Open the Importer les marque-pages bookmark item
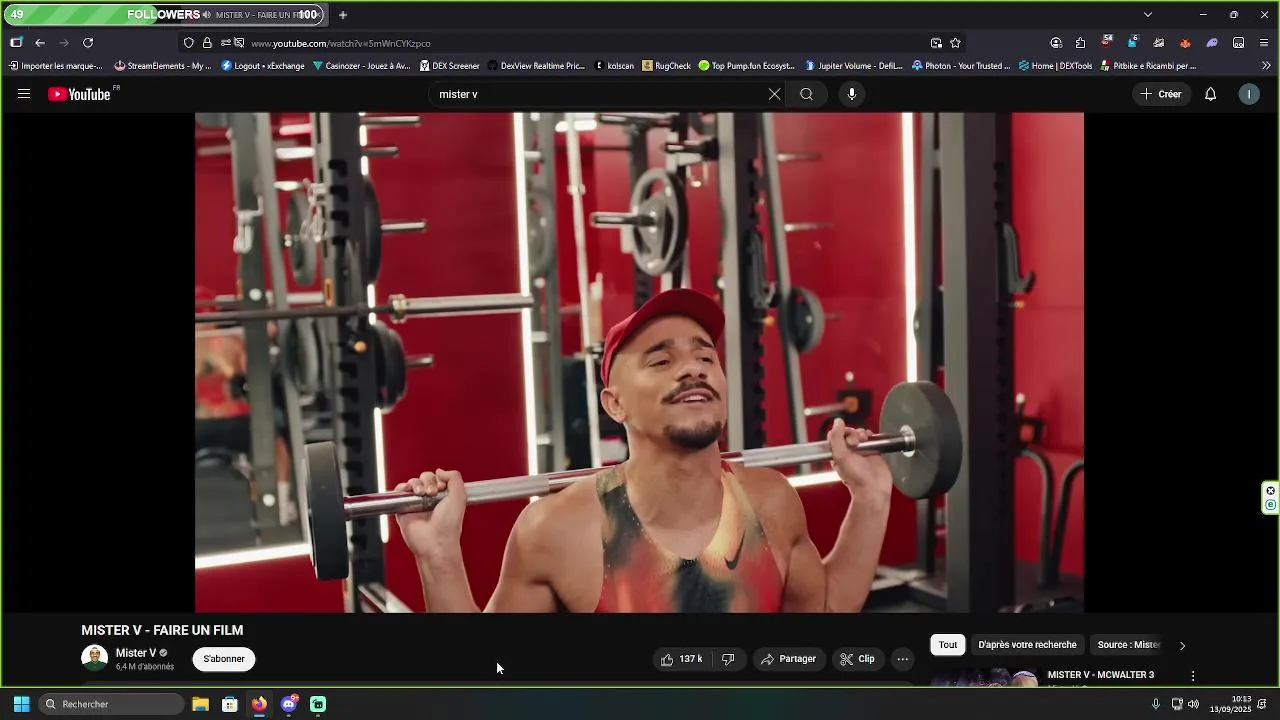Viewport: 1280px width, 720px height. (x=55, y=66)
